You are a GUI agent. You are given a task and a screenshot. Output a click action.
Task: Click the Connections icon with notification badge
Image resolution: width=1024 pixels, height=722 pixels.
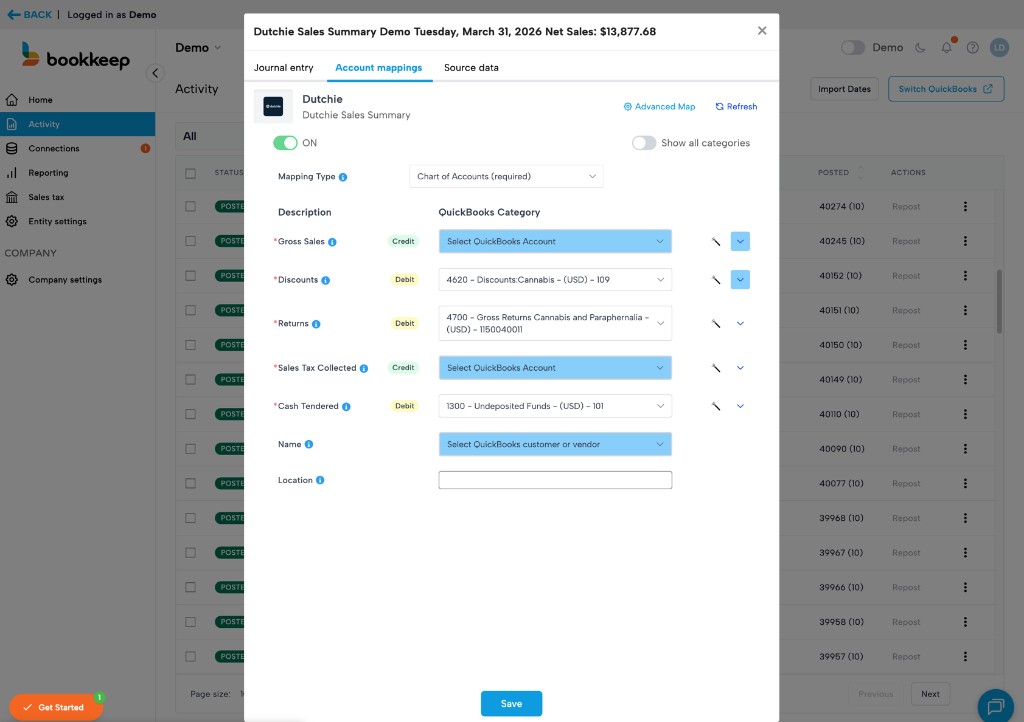click(x=11, y=148)
